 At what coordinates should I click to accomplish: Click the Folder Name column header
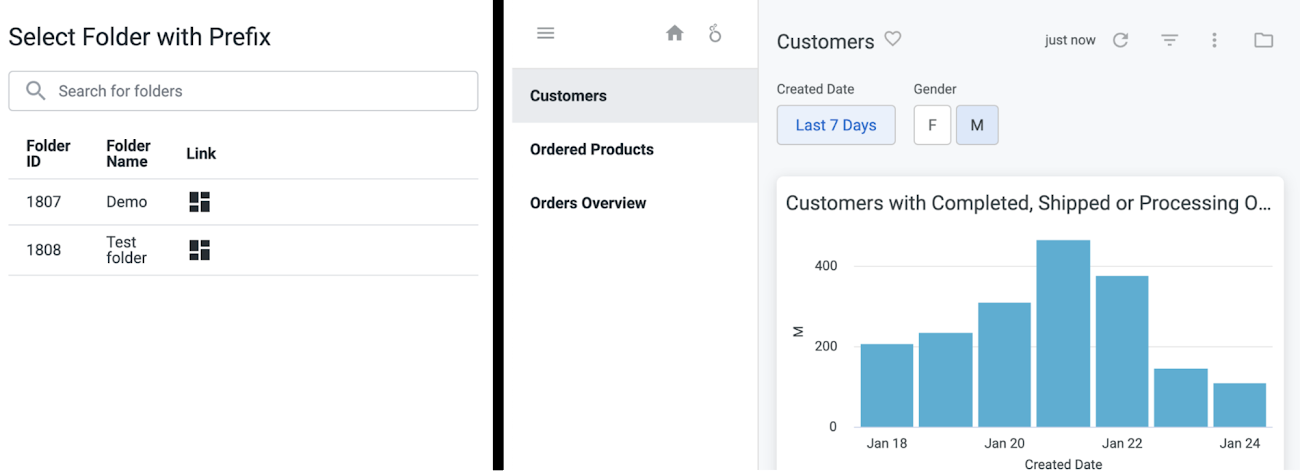(128, 153)
